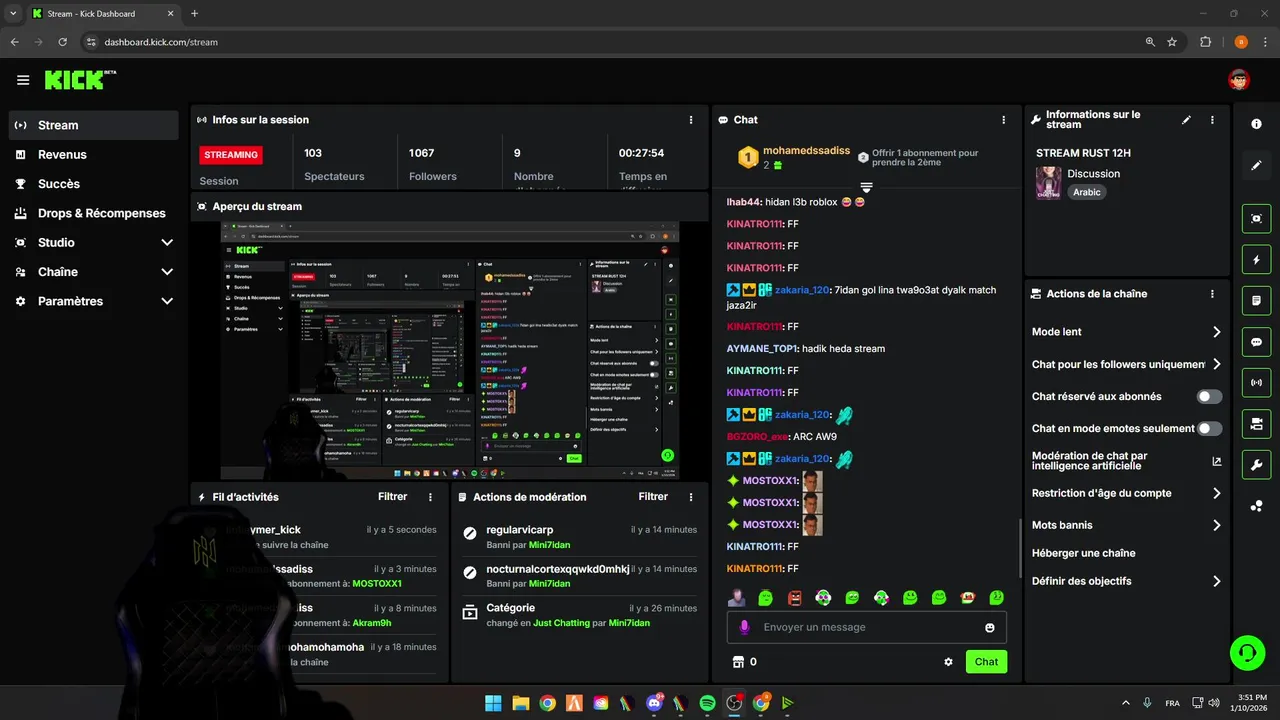Click Héberger une chaîne
The image size is (1280, 720).
tap(1083, 553)
